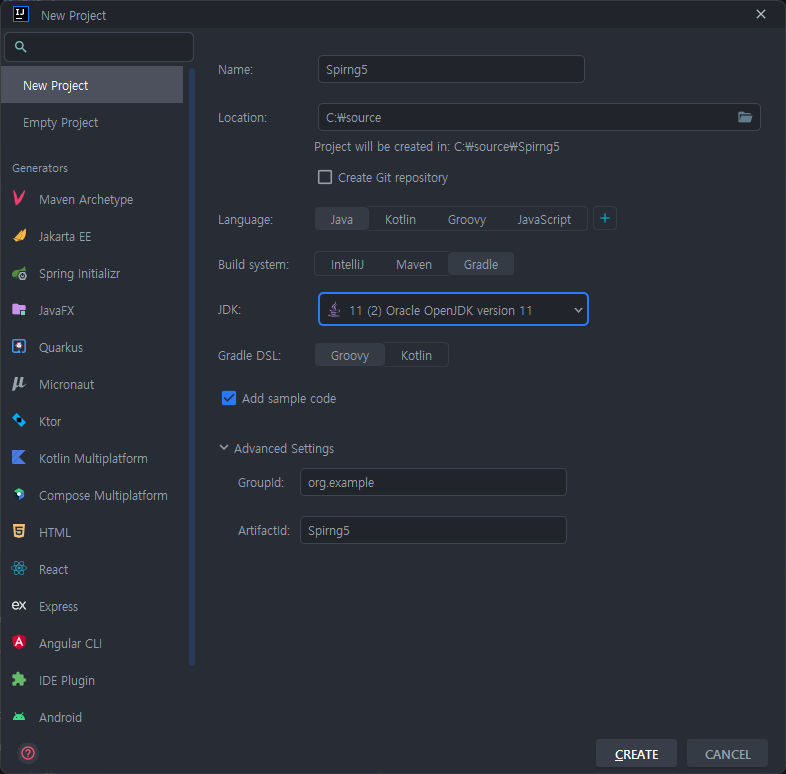Click the Spring Initializr leaf icon
This screenshot has height=774, width=786.
[x=19, y=273]
